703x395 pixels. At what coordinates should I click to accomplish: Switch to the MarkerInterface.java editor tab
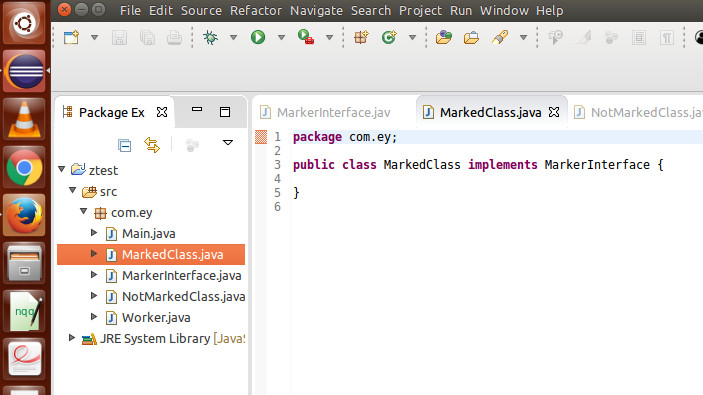(x=333, y=112)
